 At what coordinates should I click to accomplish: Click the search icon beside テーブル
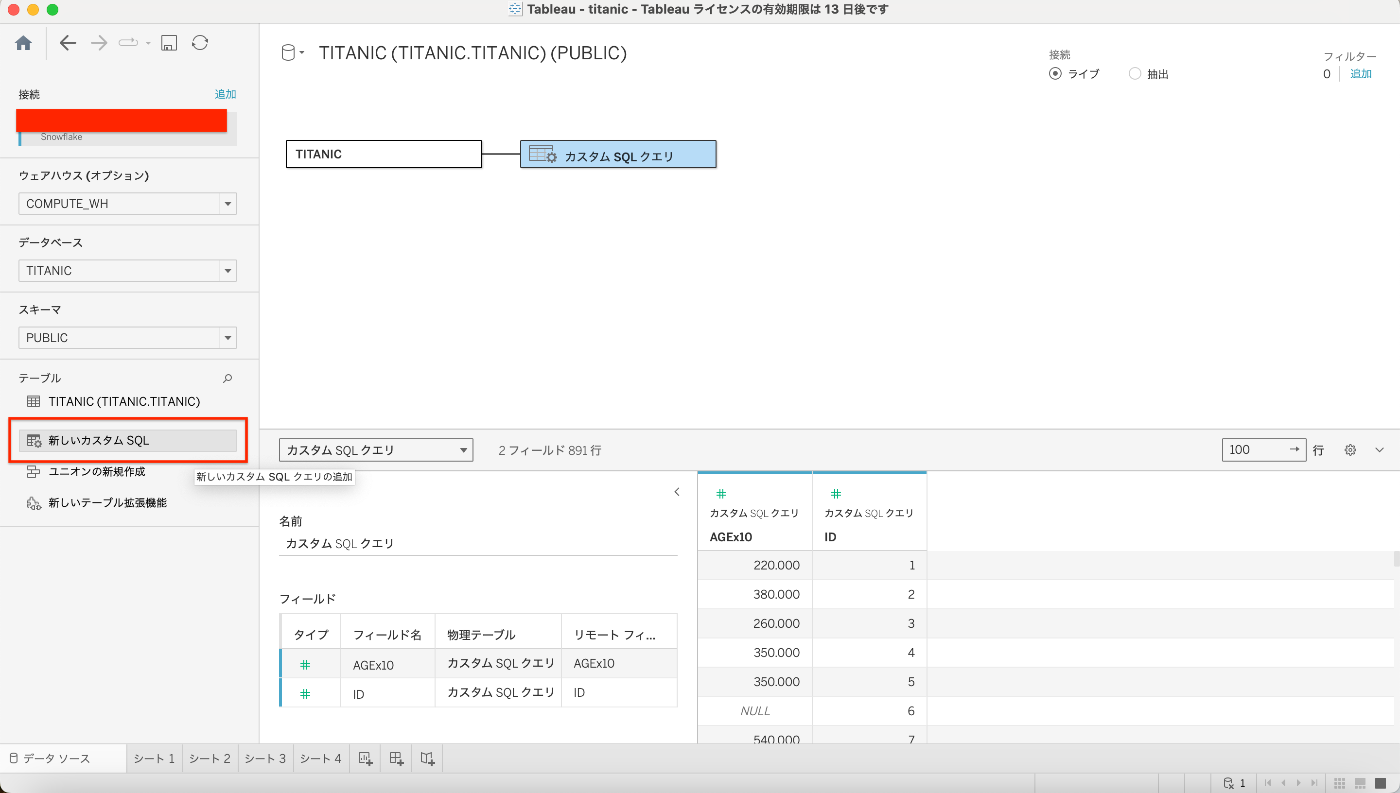tap(227, 378)
